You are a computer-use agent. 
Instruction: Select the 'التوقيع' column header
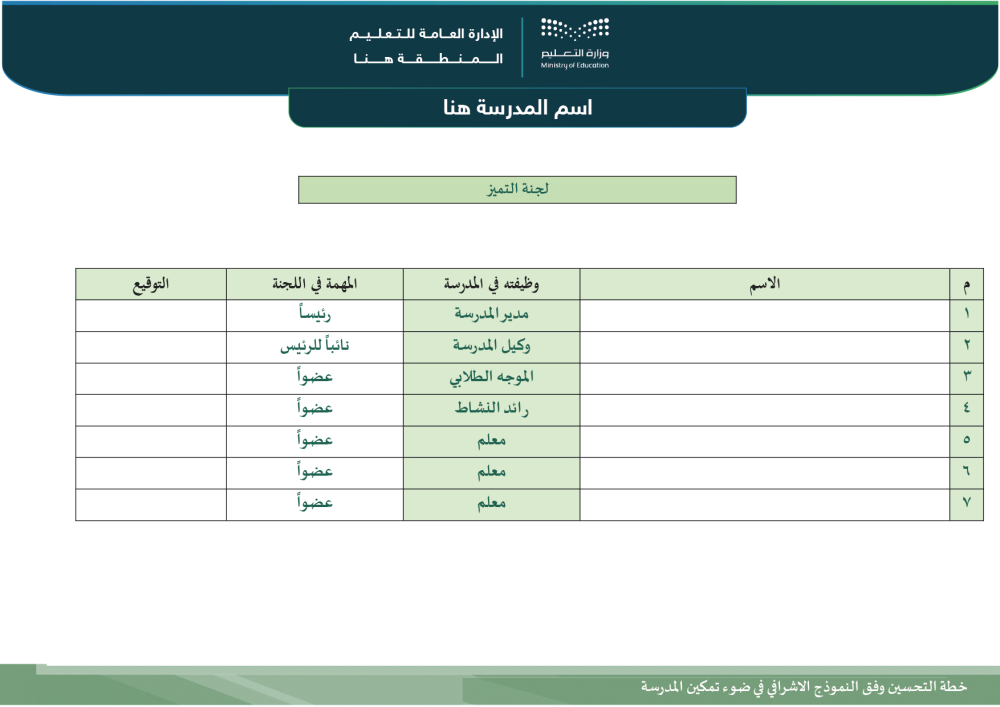click(x=151, y=284)
